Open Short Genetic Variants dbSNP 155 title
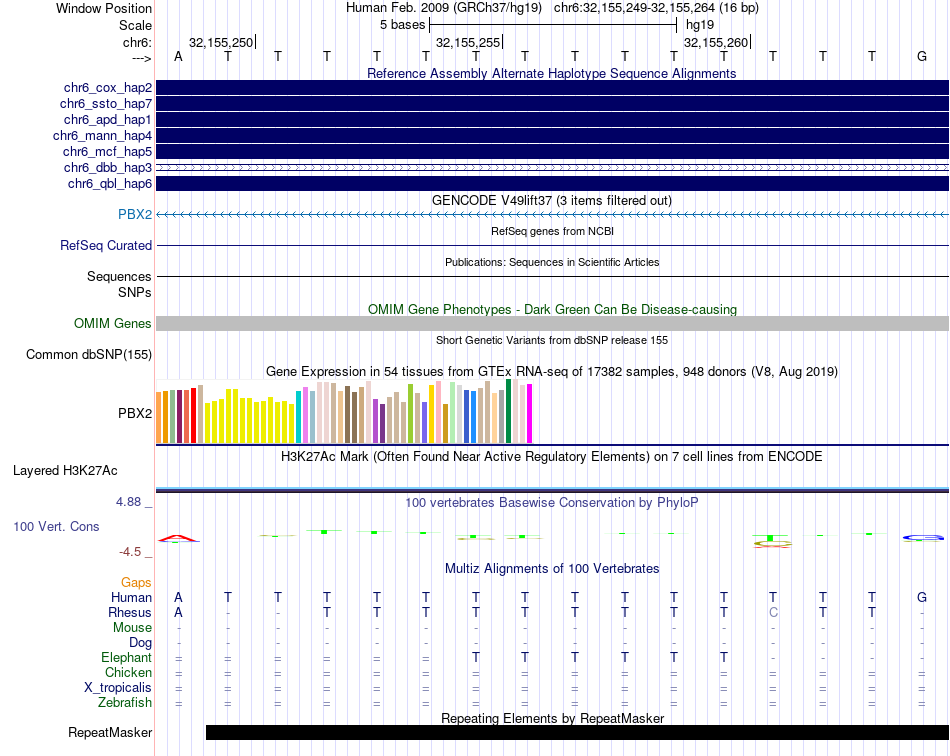The width and height of the screenshot is (950, 756). pos(552,340)
